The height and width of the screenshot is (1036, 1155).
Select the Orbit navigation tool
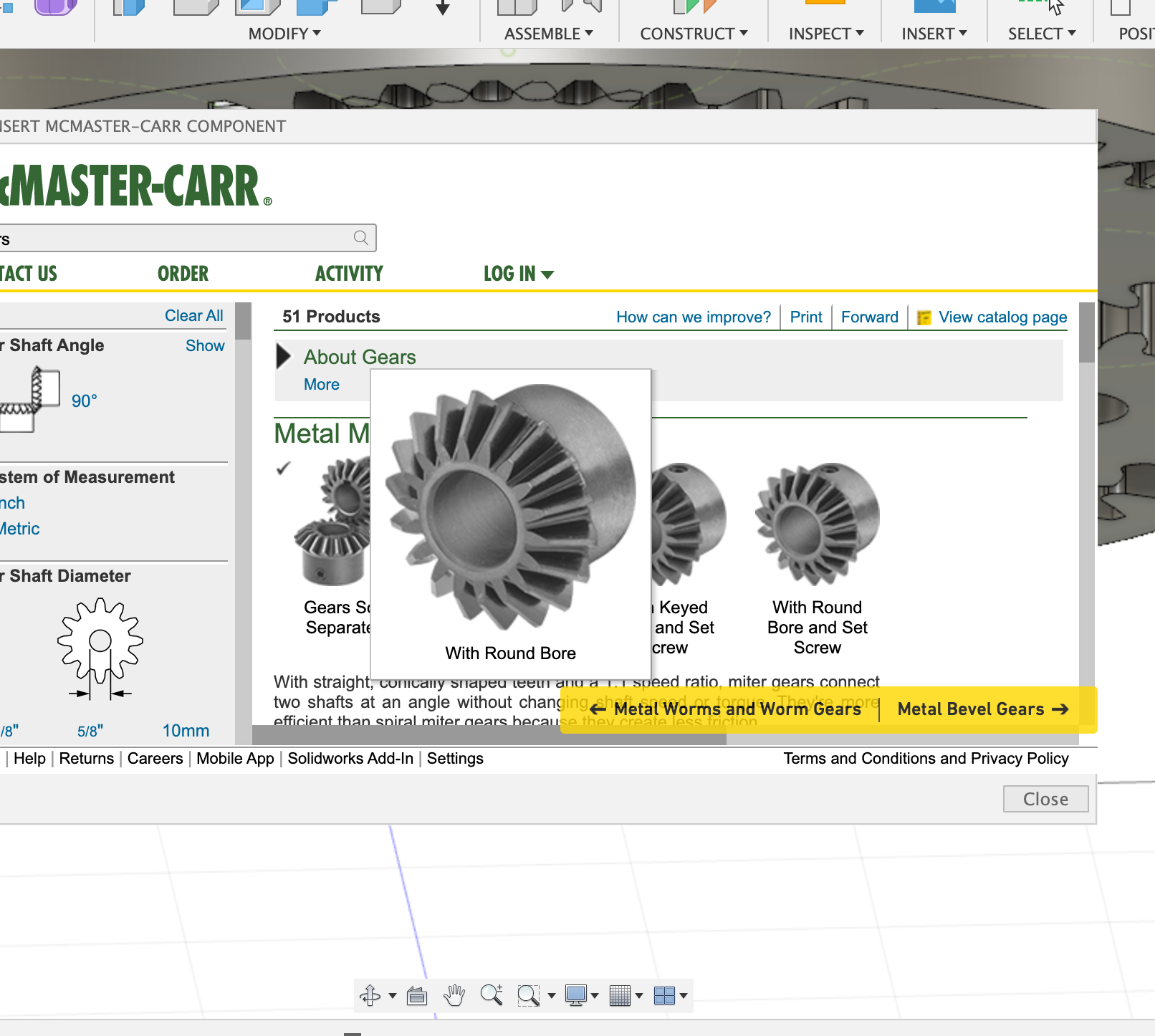(x=370, y=995)
